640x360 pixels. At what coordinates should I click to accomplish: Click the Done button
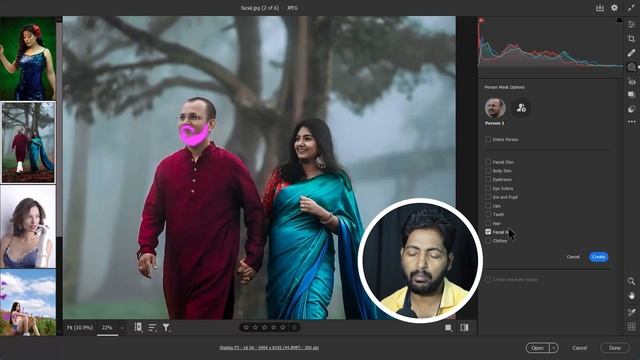pos(614,348)
